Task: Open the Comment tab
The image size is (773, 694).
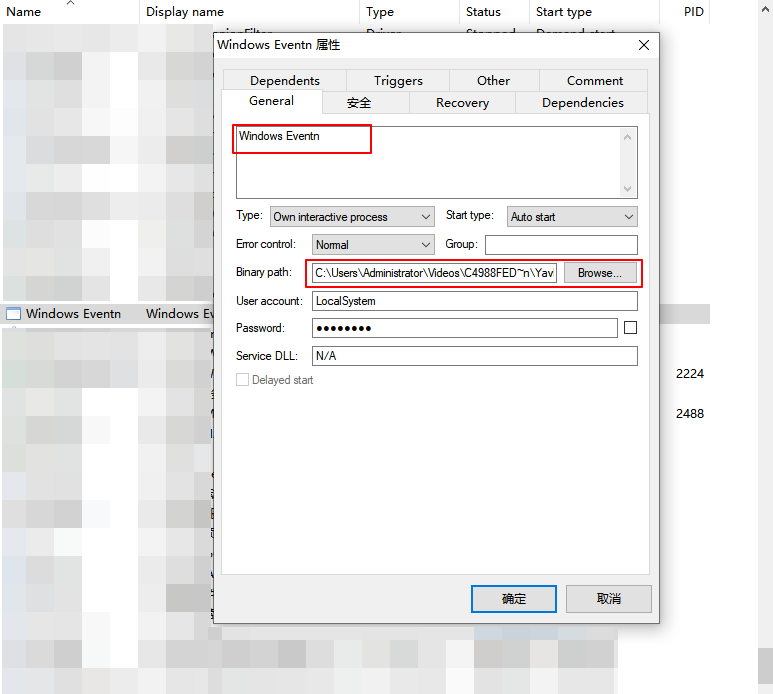Action: (594, 80)
